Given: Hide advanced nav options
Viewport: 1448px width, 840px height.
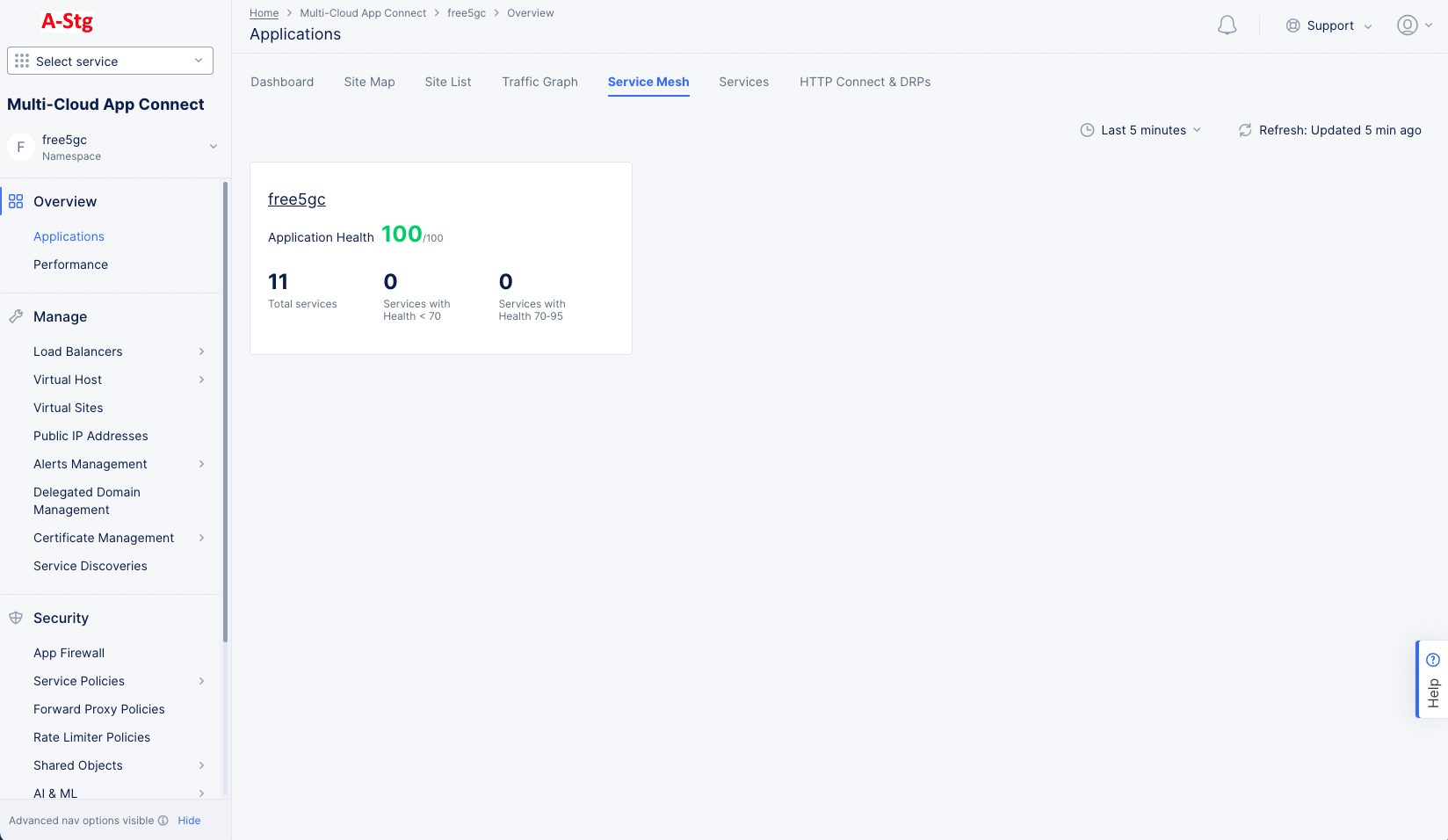Looking at the screenshot, I should pos(189,821).
